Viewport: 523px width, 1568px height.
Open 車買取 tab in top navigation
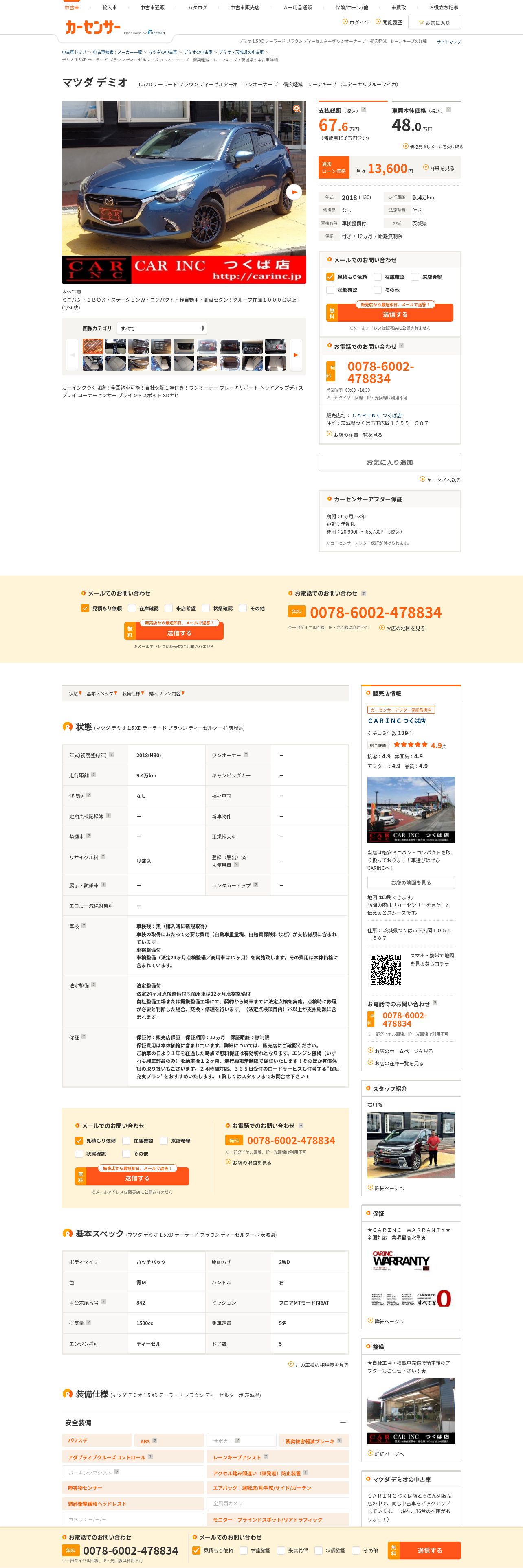pos(399,7)
